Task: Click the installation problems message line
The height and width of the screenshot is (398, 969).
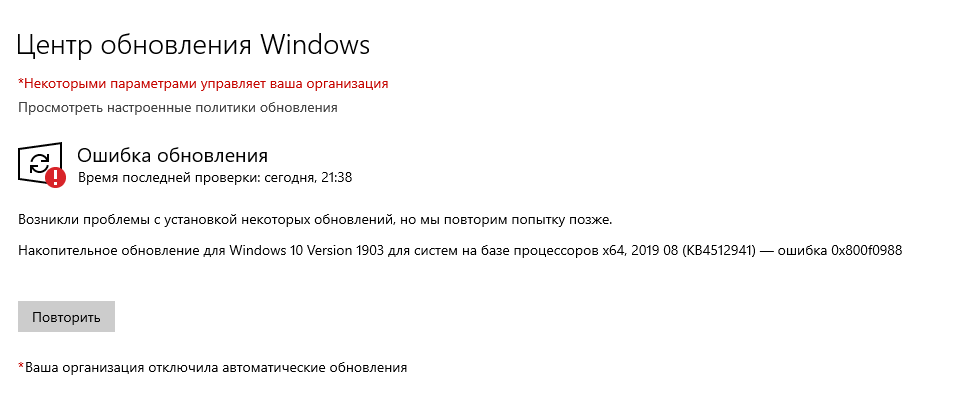Action: 315,220
